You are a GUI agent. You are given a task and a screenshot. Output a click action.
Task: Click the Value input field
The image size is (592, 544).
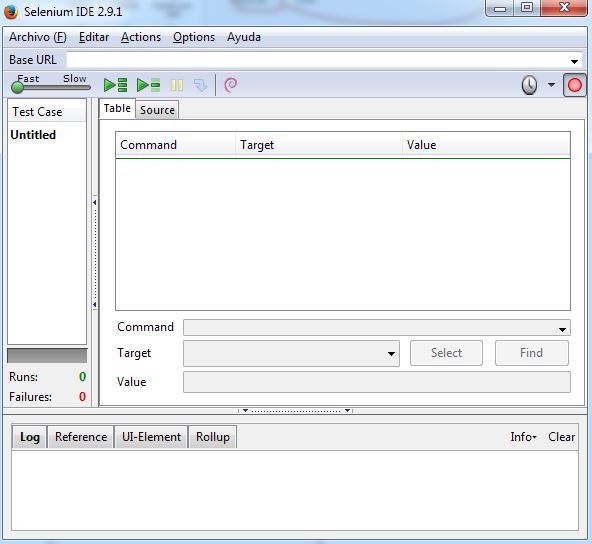coord(377,382)
